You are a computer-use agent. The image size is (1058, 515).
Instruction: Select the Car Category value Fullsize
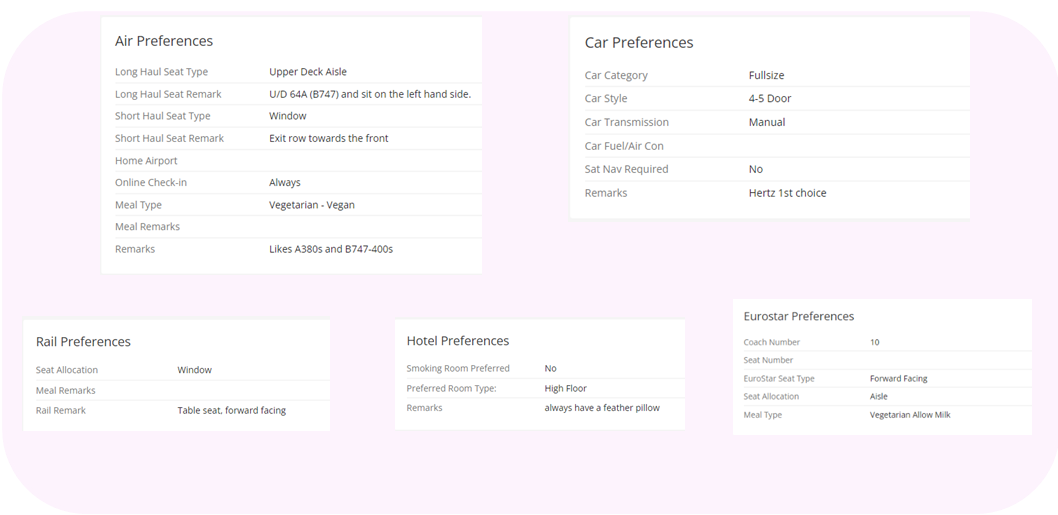pos(768,75)
